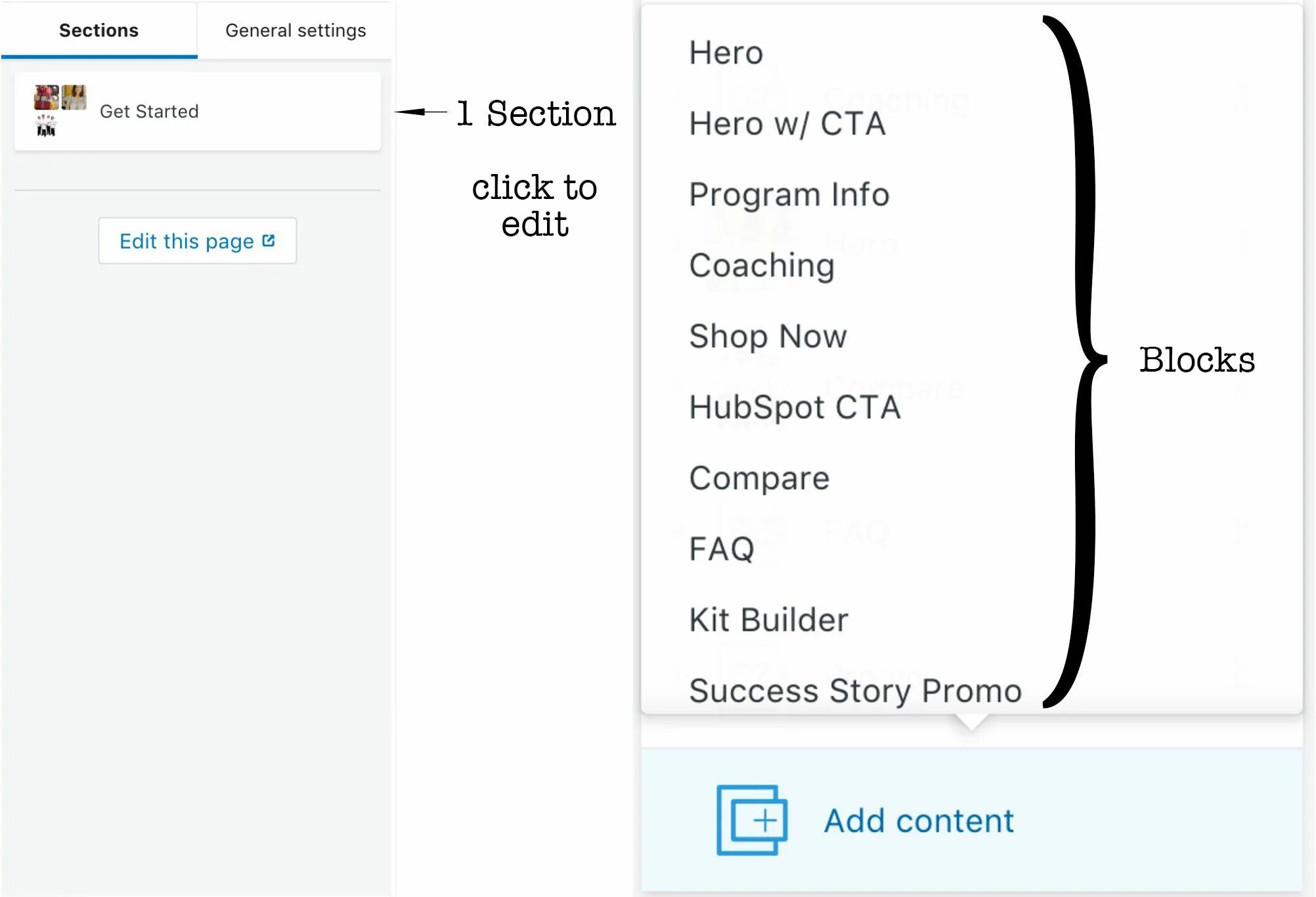Pick the Shop Now block
The height and width of the screenshot is (897, 1316).
768,336
